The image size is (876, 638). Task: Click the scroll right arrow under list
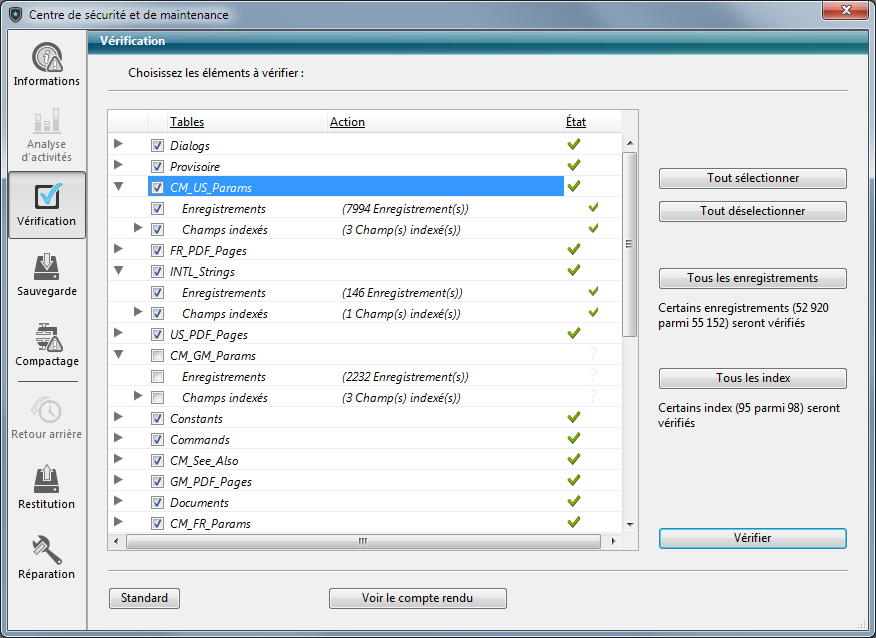click(x=613, y=541)
